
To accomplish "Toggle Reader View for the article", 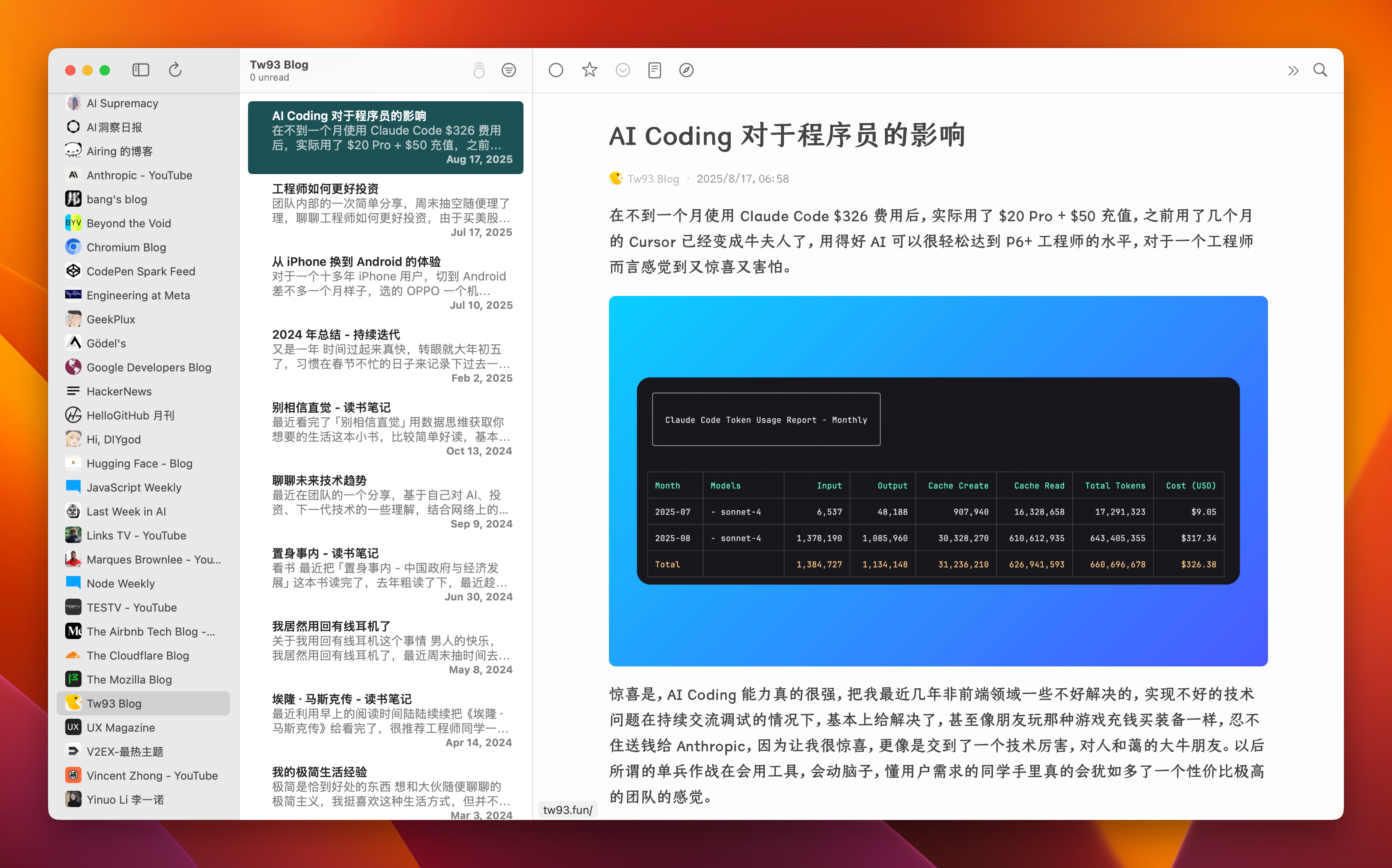I will pyautogui.click(x=654, y=69).
